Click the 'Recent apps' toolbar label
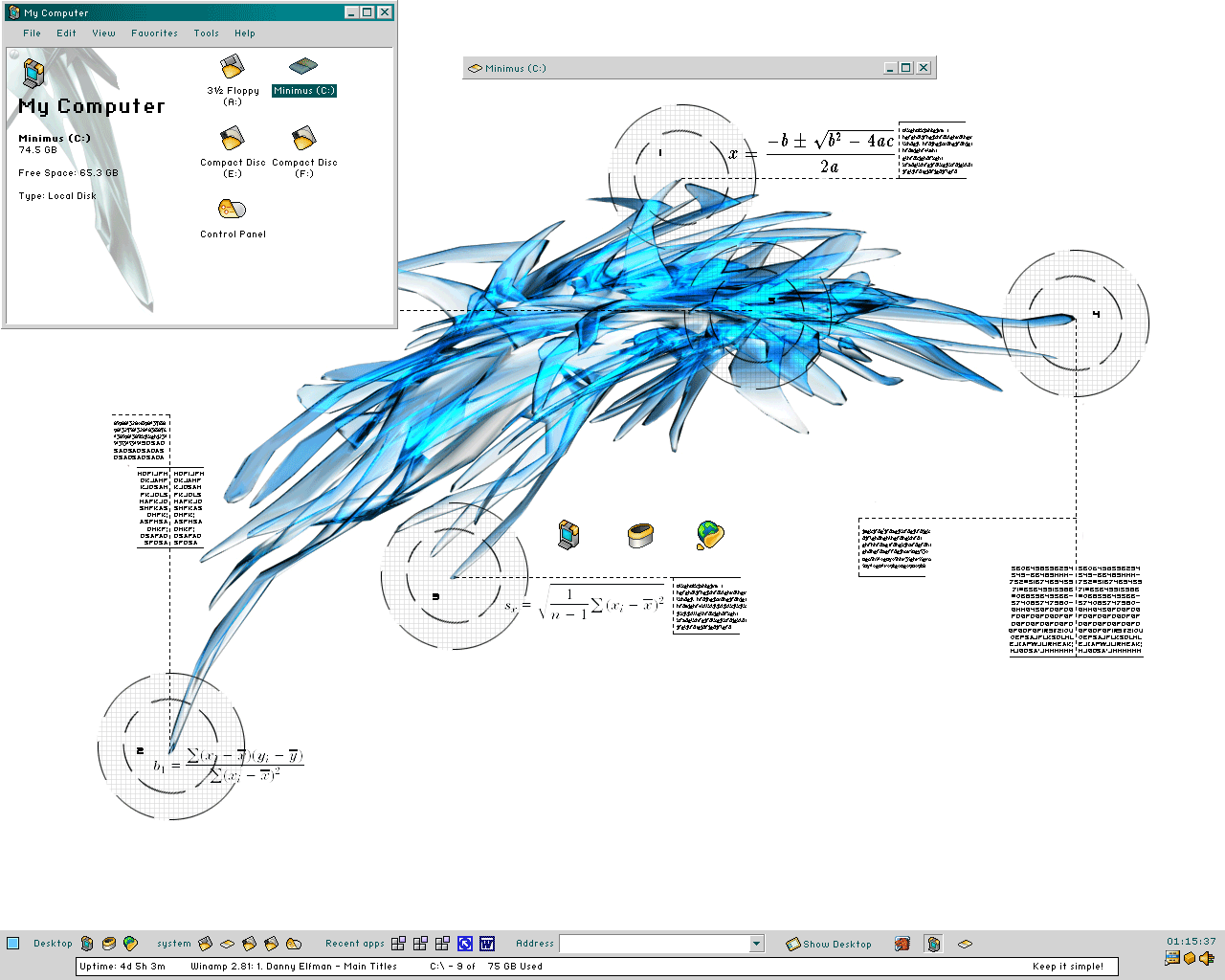The image size is (1225, 980). click(354, 944)
